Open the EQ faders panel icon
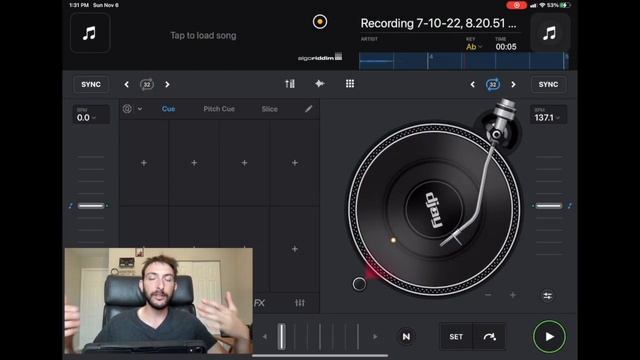 (x=300, y=303)
